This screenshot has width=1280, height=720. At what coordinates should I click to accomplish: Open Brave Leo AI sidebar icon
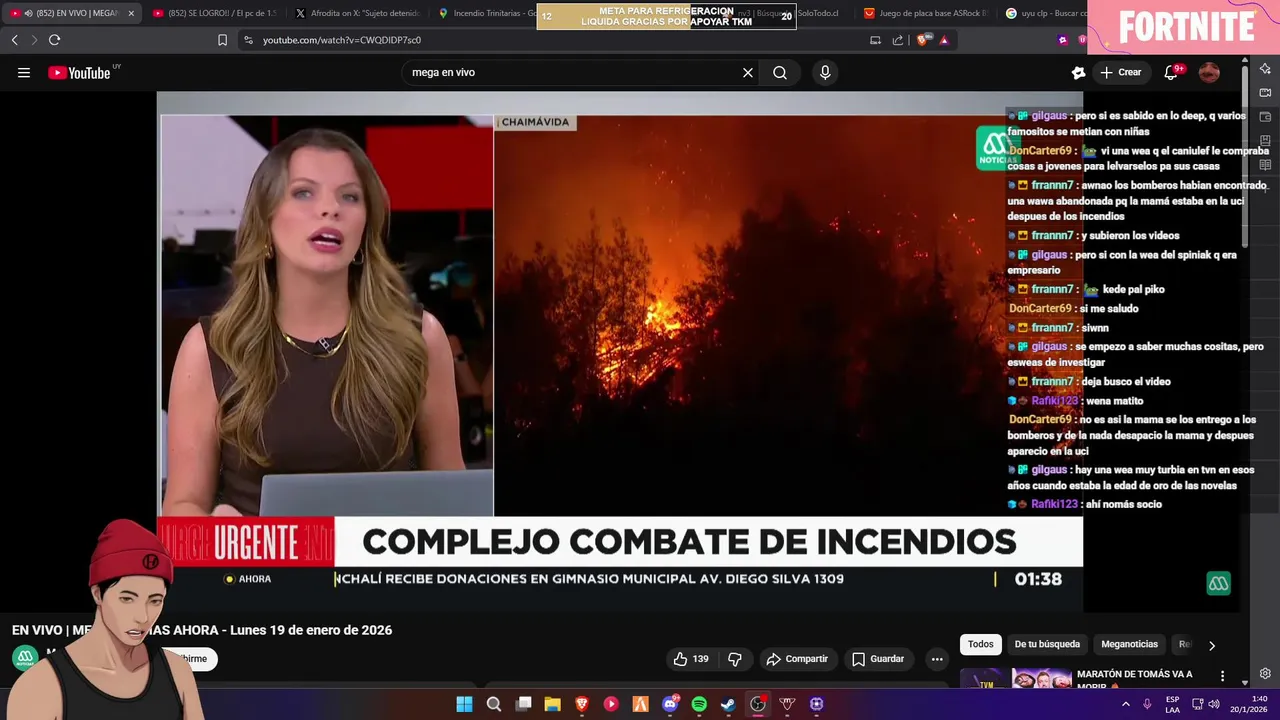pos(1265,68)
